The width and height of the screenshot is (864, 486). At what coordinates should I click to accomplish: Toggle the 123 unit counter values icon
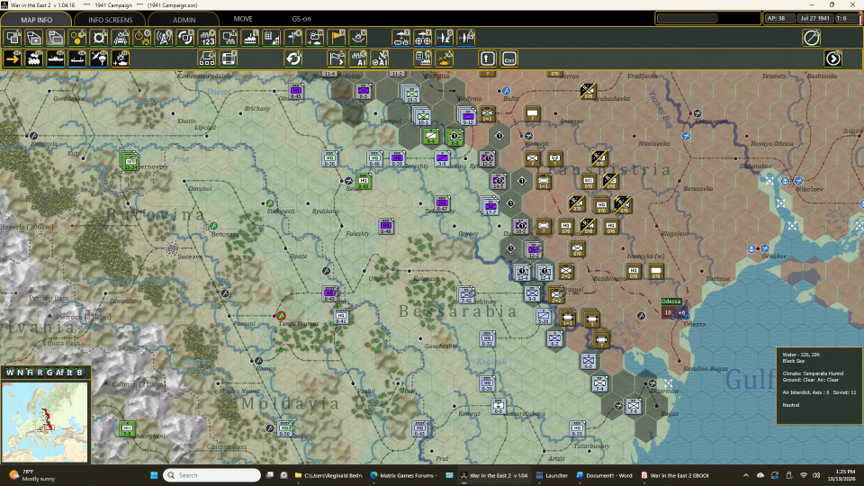[x=207, y=38]
